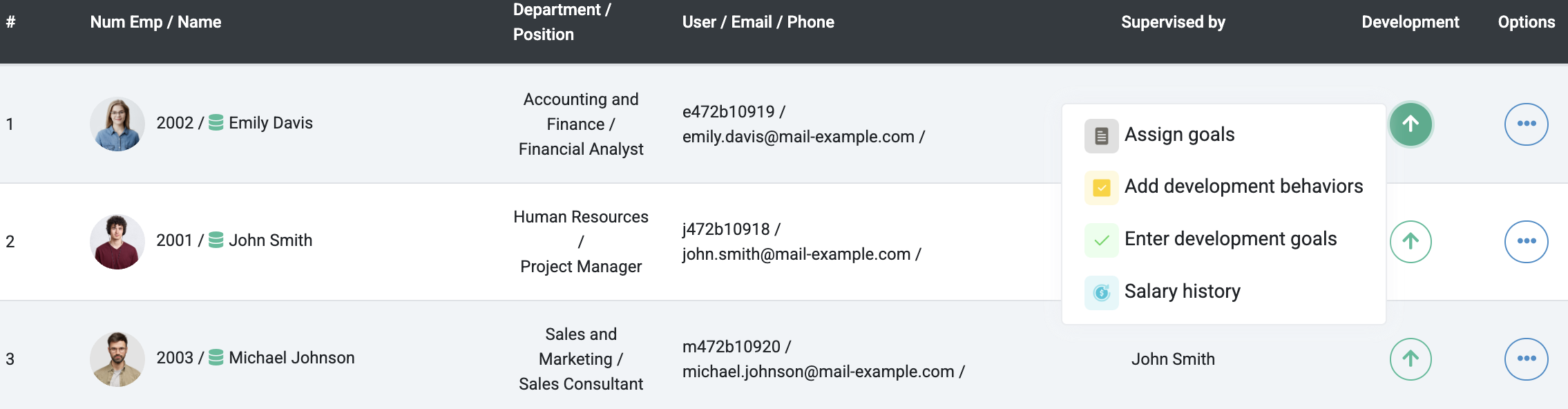This screenshot has width=1568, height=409.
Task: Select Salary history menu entry
Action: pos(1223,292)
